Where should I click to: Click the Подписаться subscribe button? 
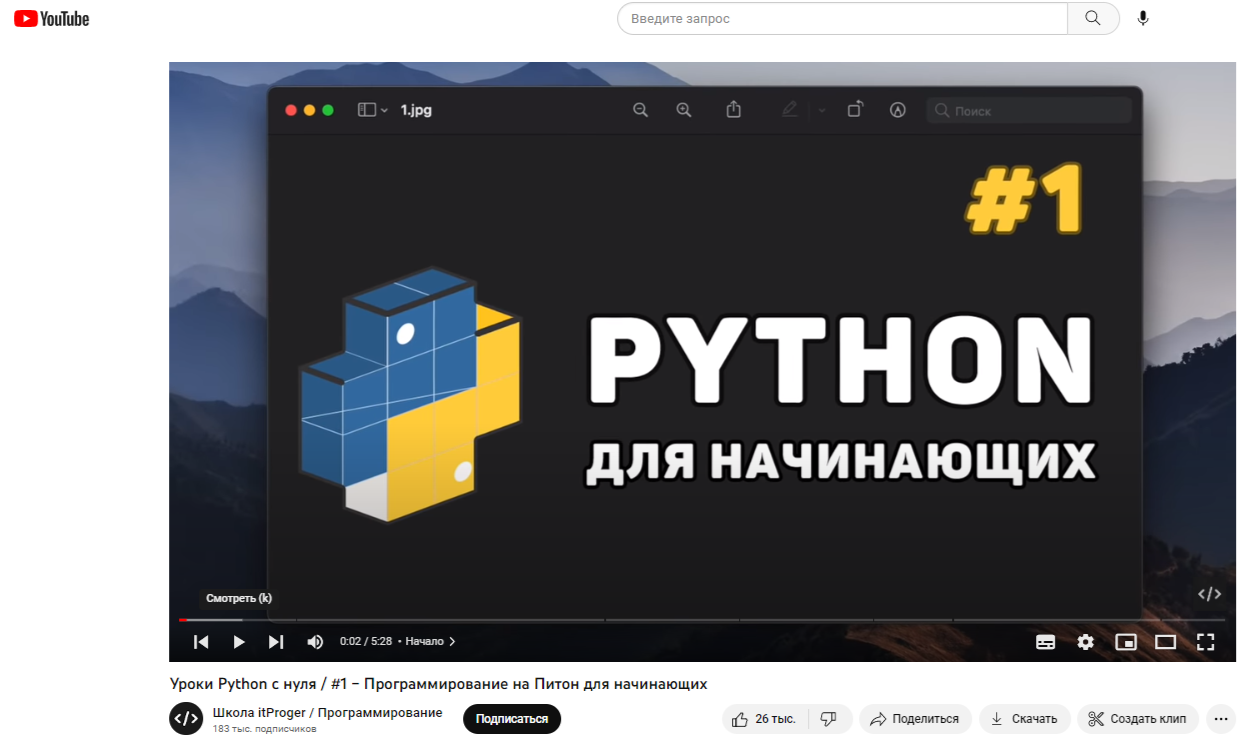pos(511,718)
